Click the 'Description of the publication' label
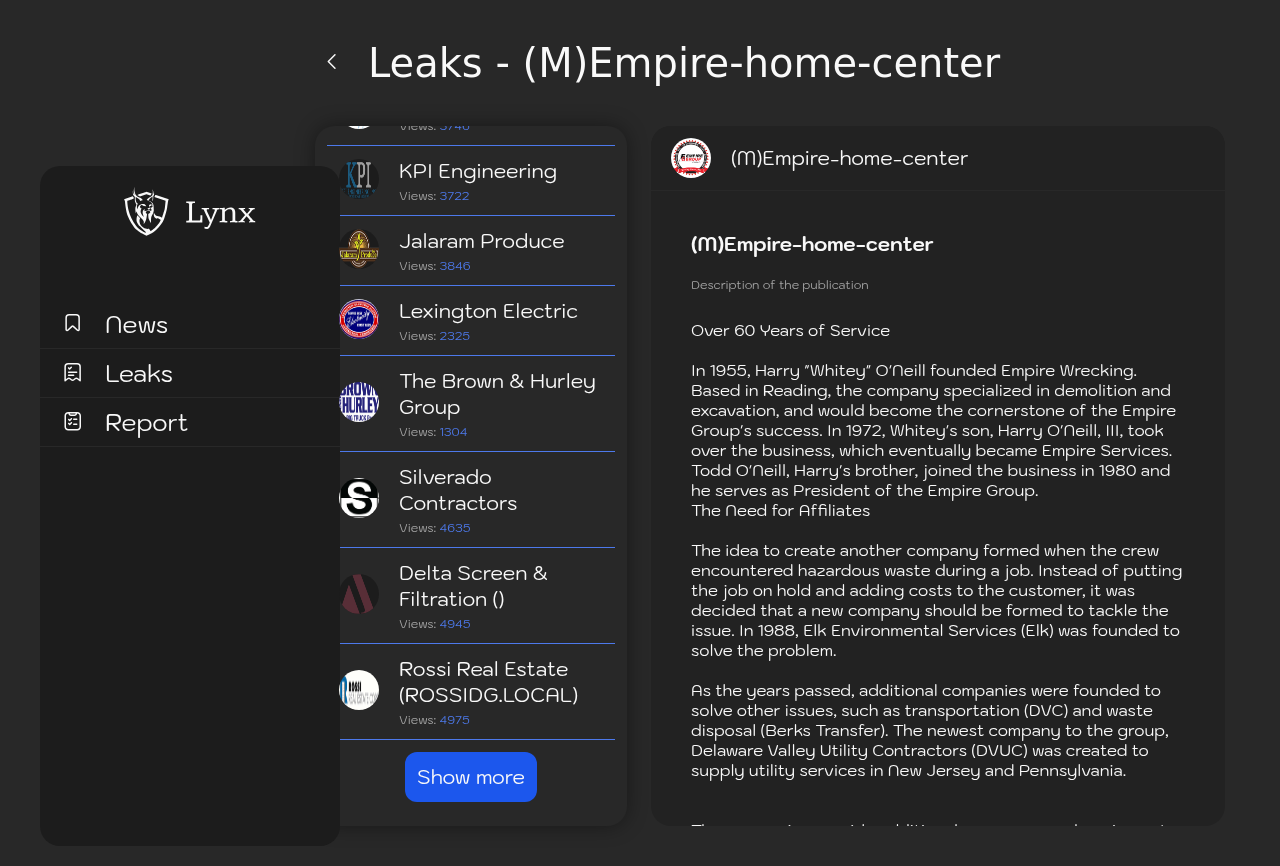Image resolution: width=1280 pixels, height=866 pixels. 780,285
